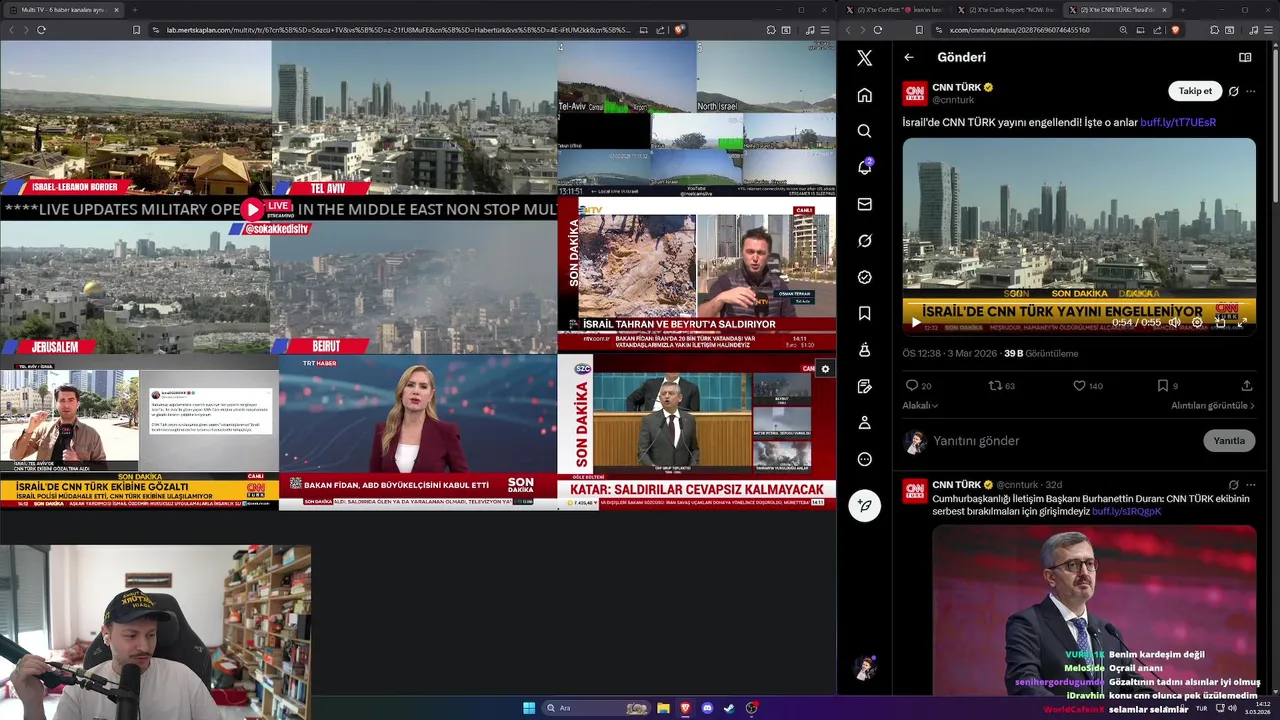Open the Windows Start button
This screenshot has width=1280, height=720.
[529, 708]
